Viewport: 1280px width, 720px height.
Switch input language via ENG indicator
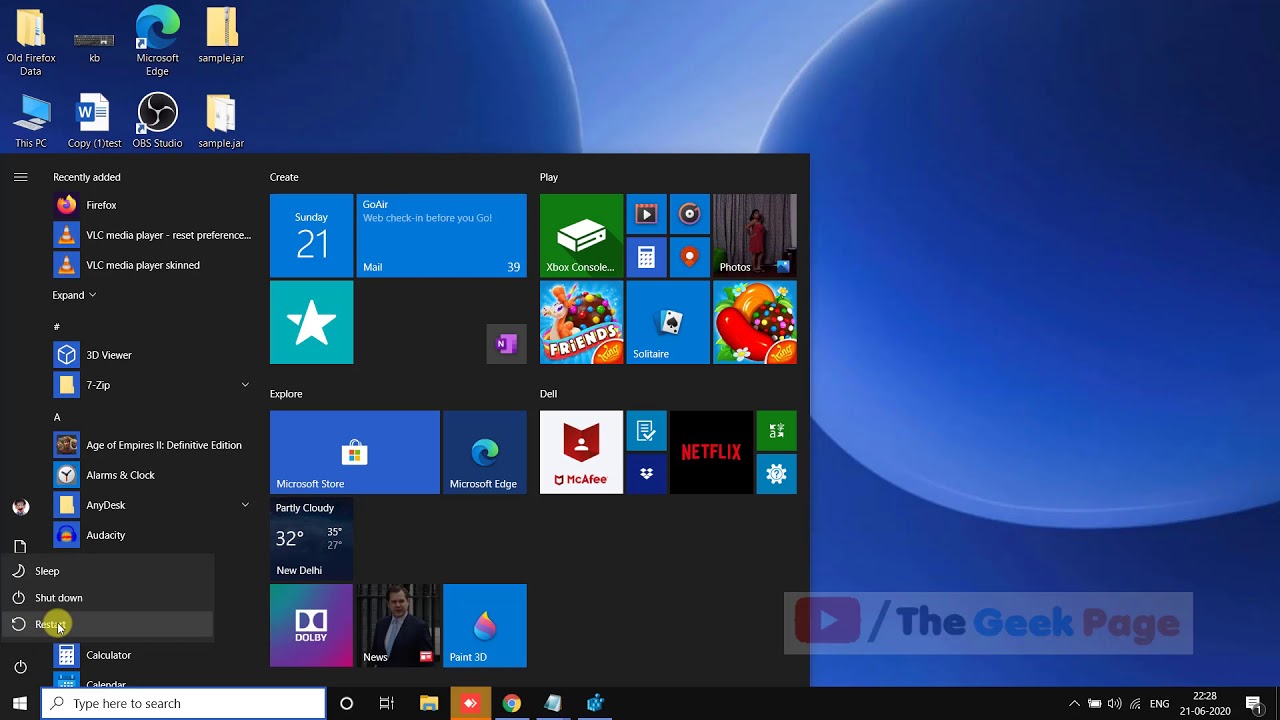click(x=1159, y=703)
